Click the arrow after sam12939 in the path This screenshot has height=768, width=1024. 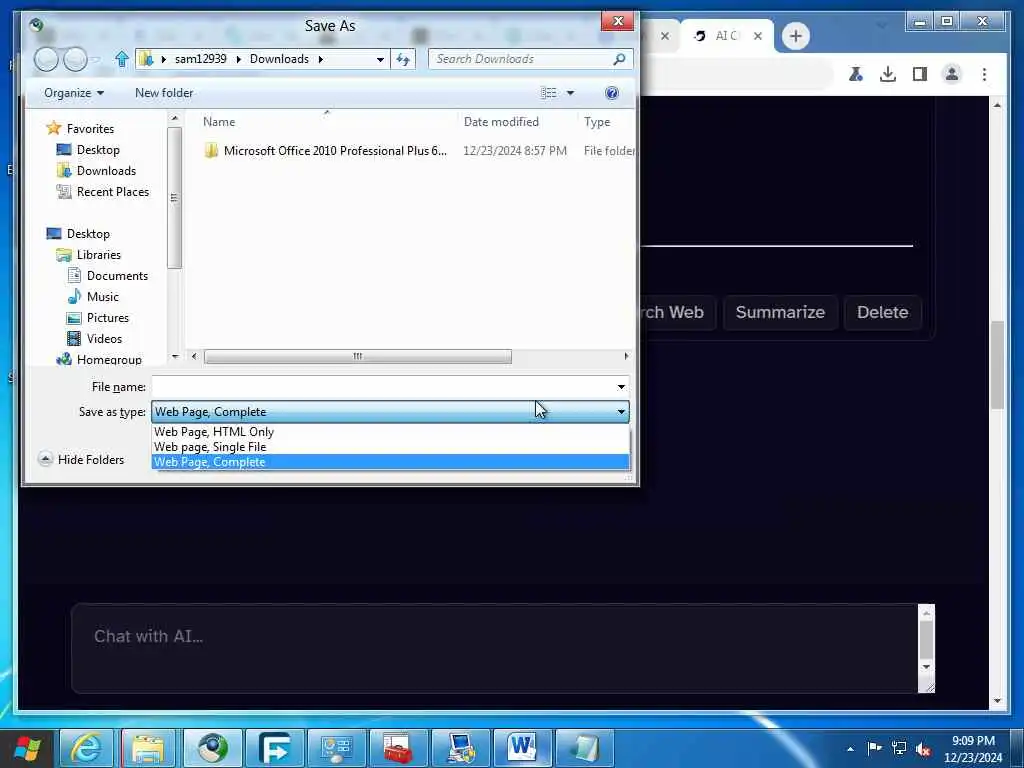click(238, 59)
